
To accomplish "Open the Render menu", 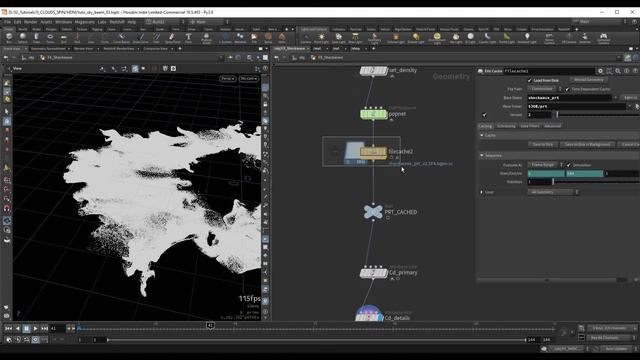I will (x=31, y=22).
